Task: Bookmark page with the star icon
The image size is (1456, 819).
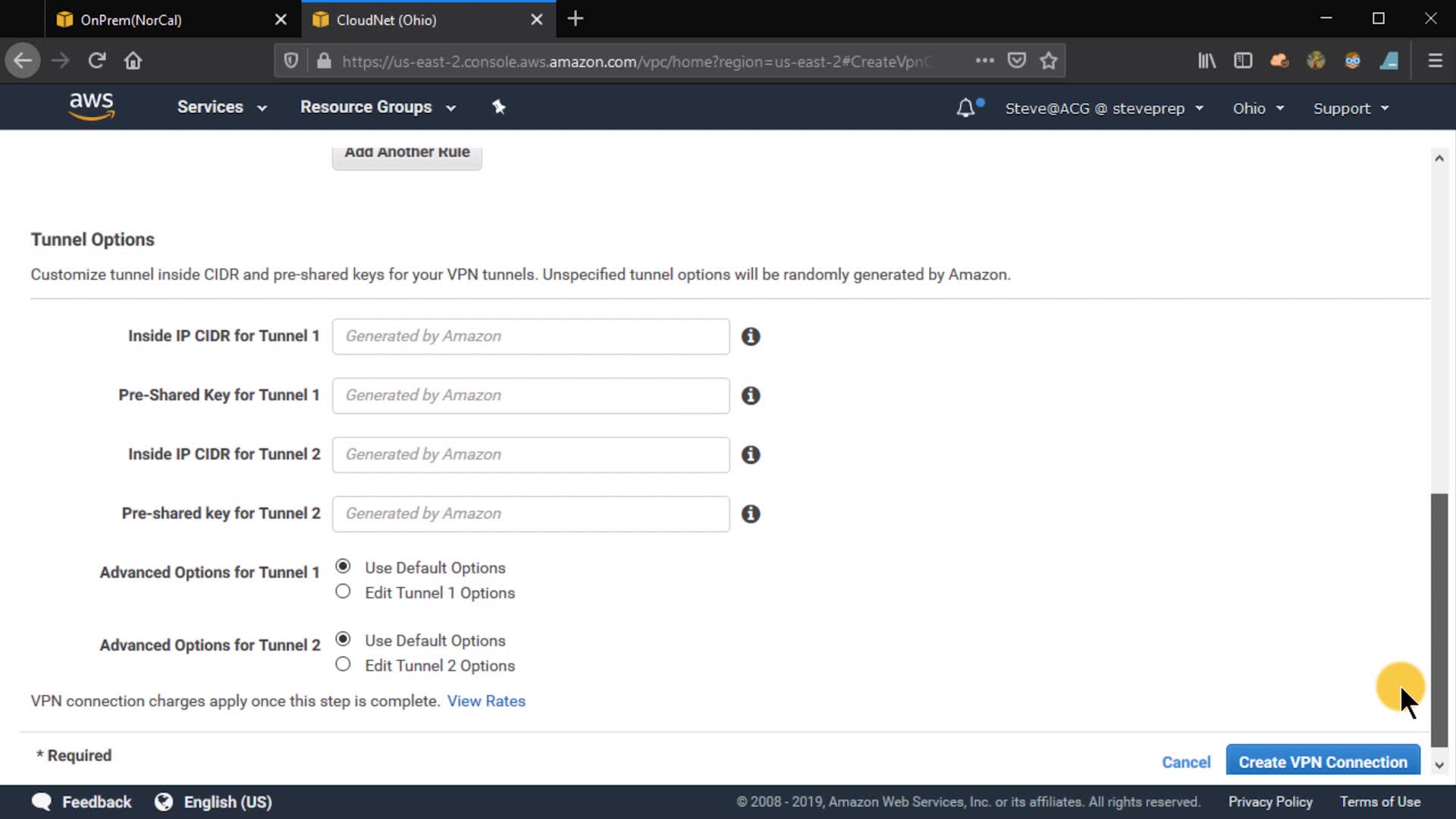Action: 1048,61
